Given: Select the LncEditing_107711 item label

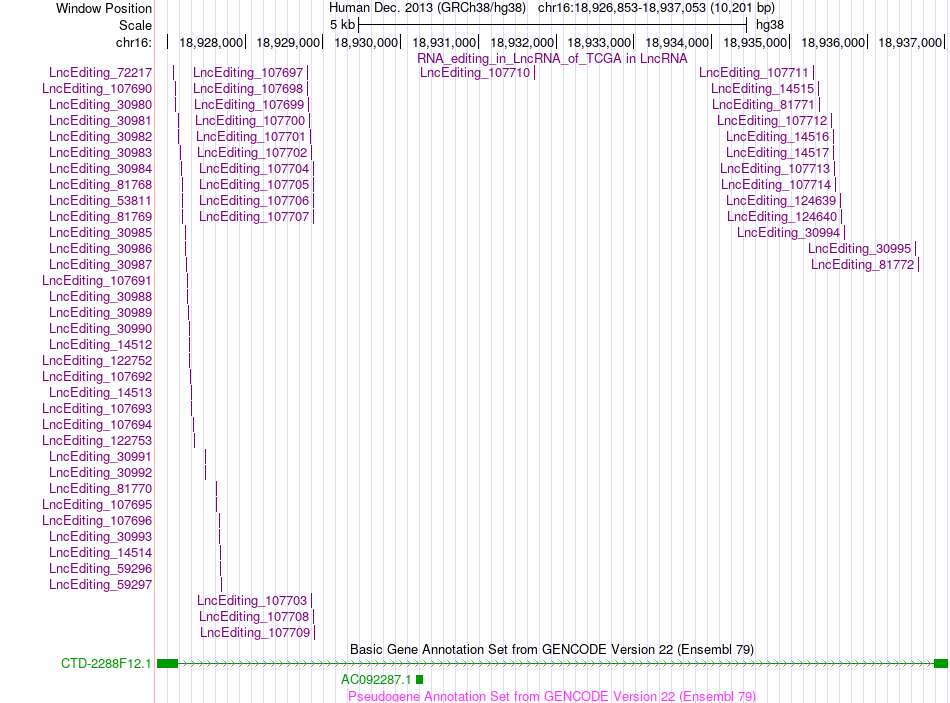Looking at the screenshot, I should coord(754,73).
